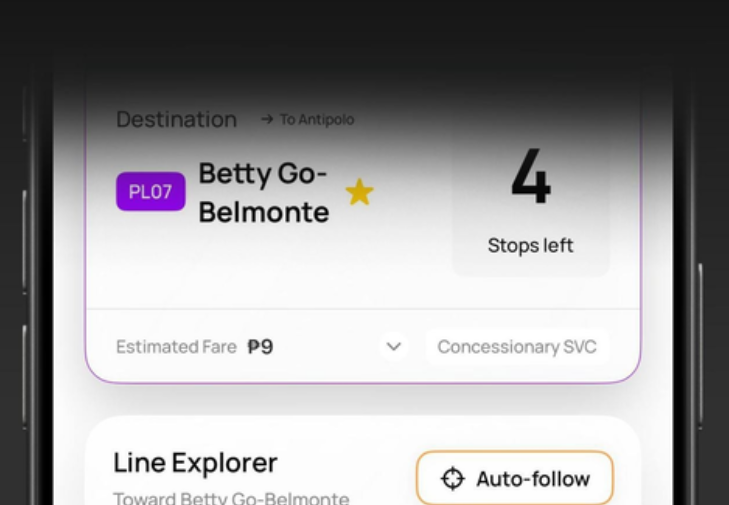Tap the To Antipolo direction text

(316, 119)
